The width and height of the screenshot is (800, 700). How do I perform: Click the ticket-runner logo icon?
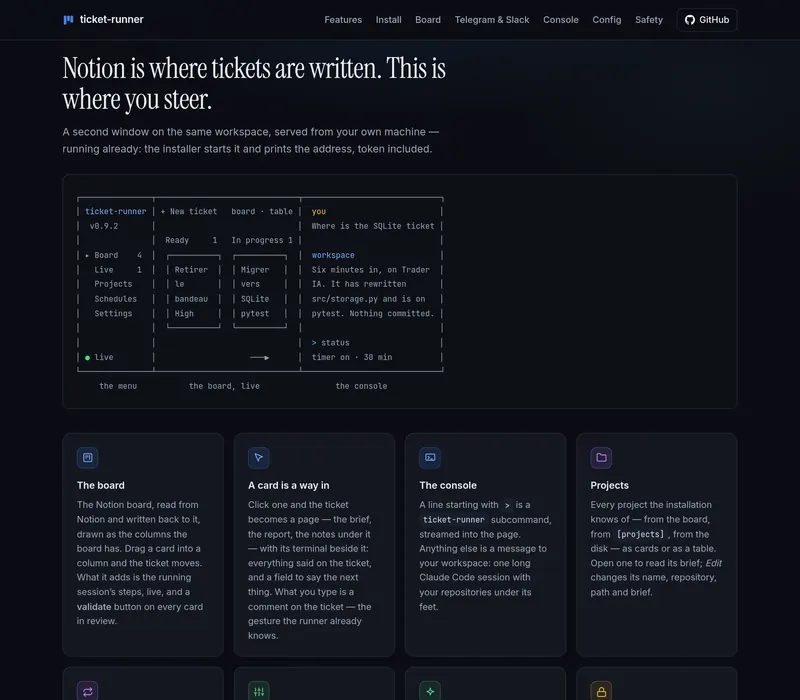pyautogui.click(x=68, y=20)
